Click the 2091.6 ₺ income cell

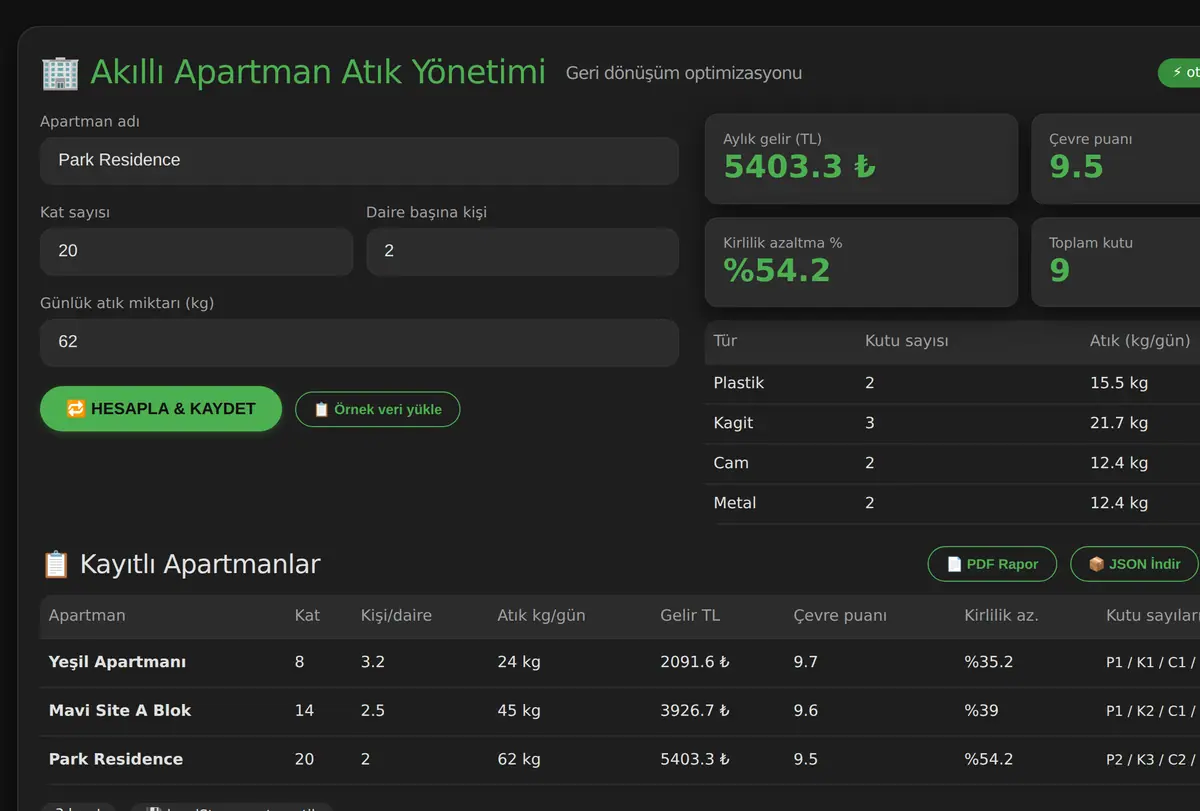[x=694, y=662]
